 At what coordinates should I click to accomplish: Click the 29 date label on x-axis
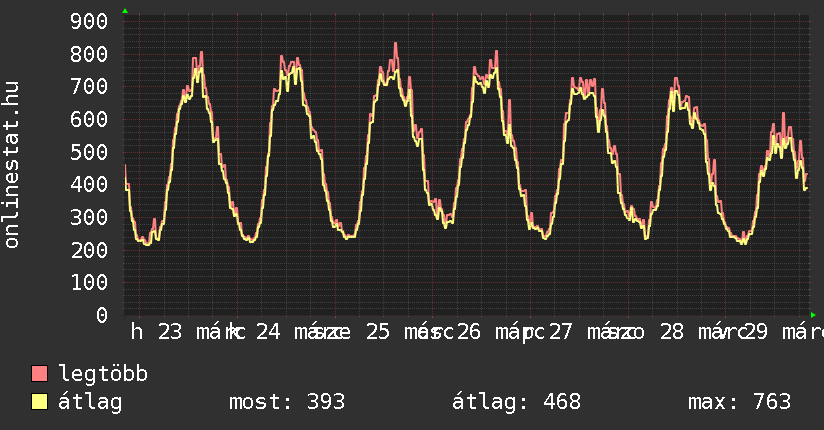tap(756, 333)
